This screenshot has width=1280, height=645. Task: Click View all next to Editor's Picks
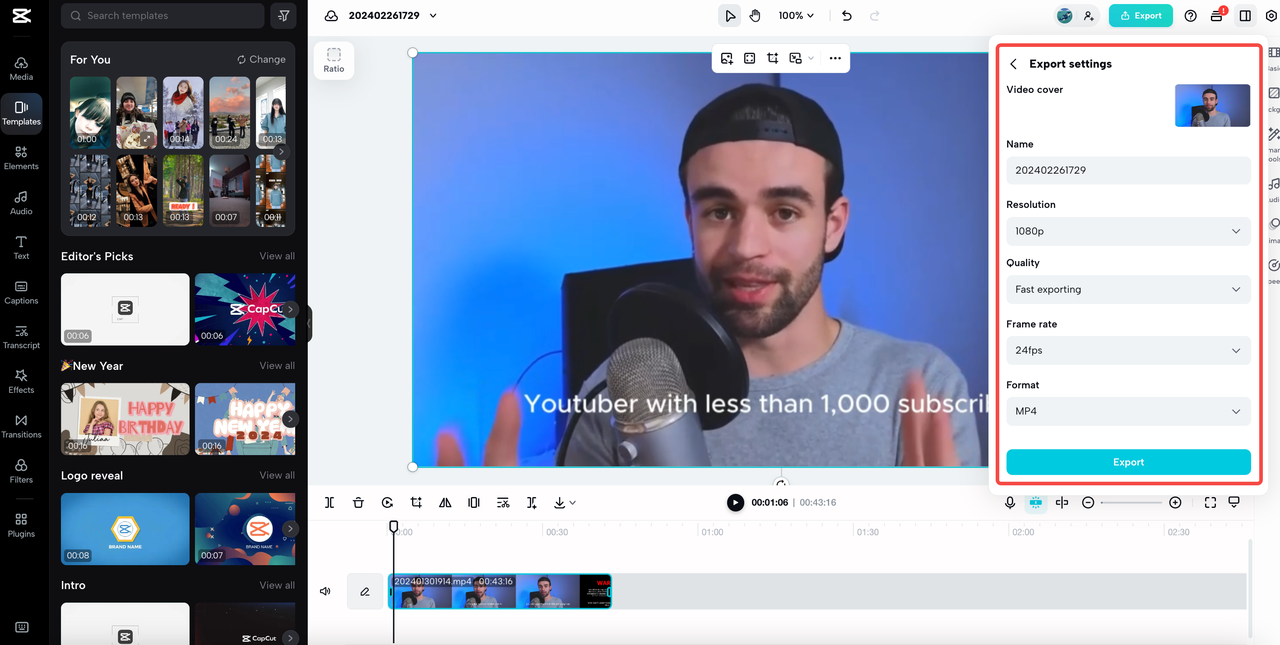pyautogui.click(x=277, y=256)
